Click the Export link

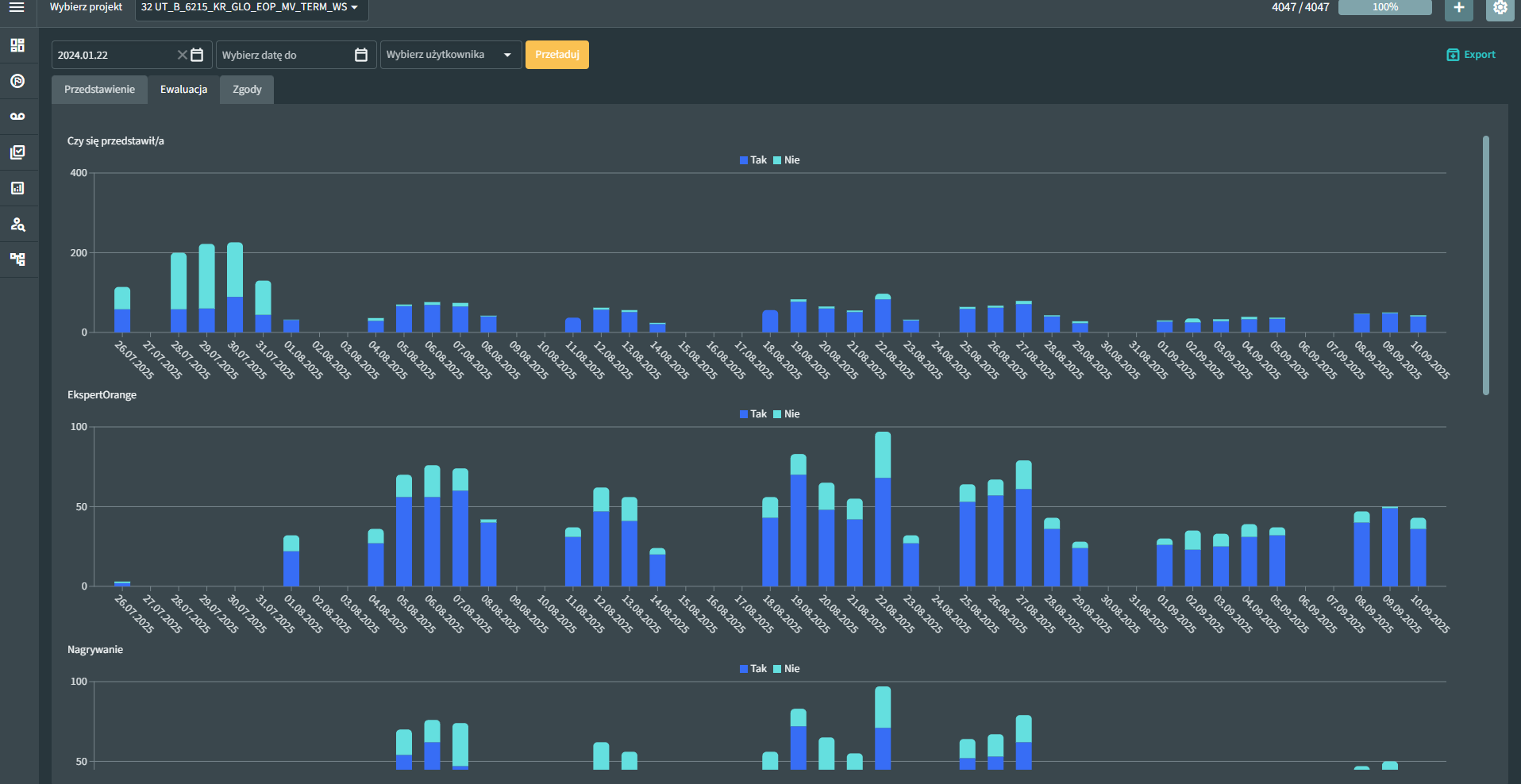tap(1471, 55)
